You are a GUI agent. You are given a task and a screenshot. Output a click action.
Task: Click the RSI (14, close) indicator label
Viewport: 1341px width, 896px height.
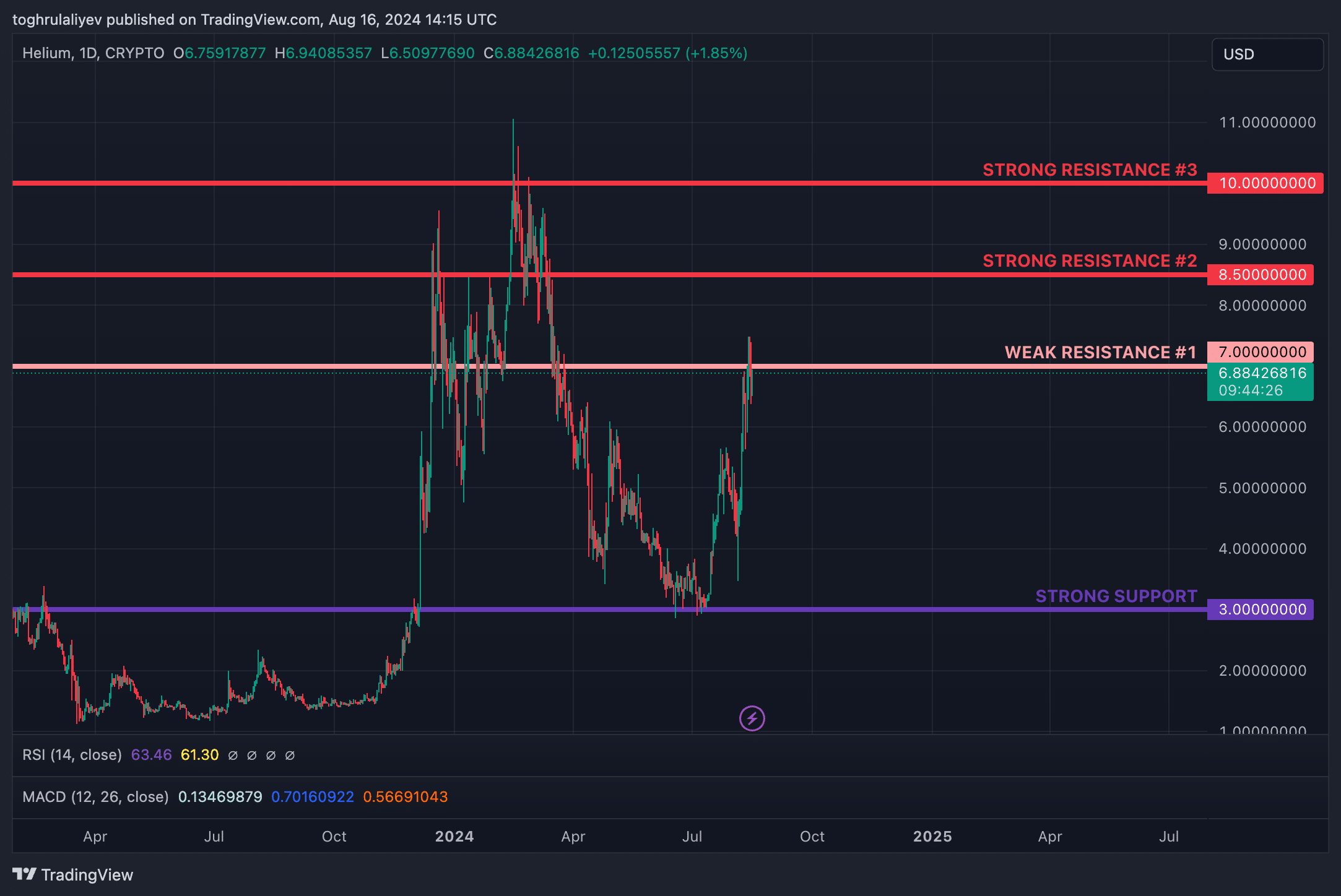coord(72,755)
